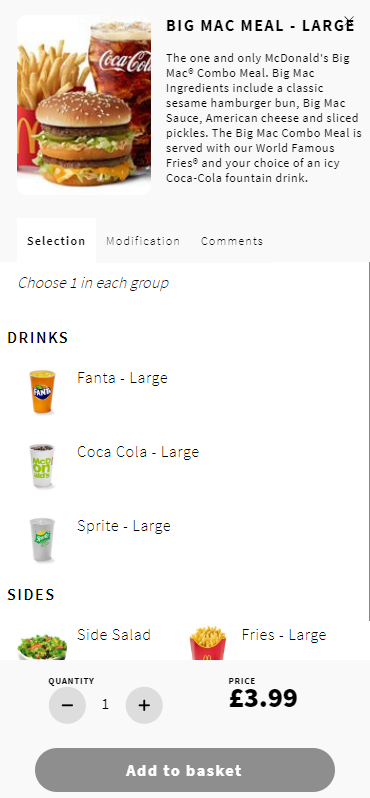
Task: Click the quantity value field
Action: 105,704
